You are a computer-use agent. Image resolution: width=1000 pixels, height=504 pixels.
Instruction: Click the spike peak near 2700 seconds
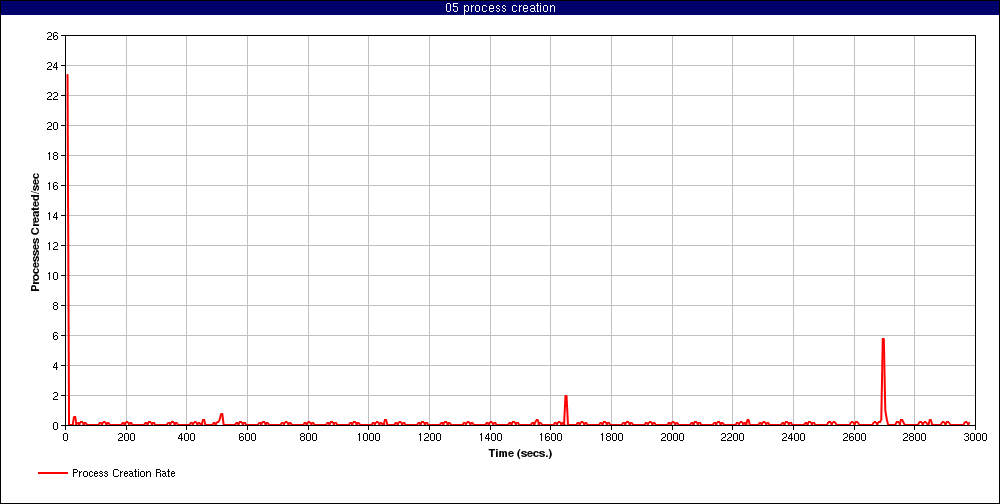coord(883,340)
